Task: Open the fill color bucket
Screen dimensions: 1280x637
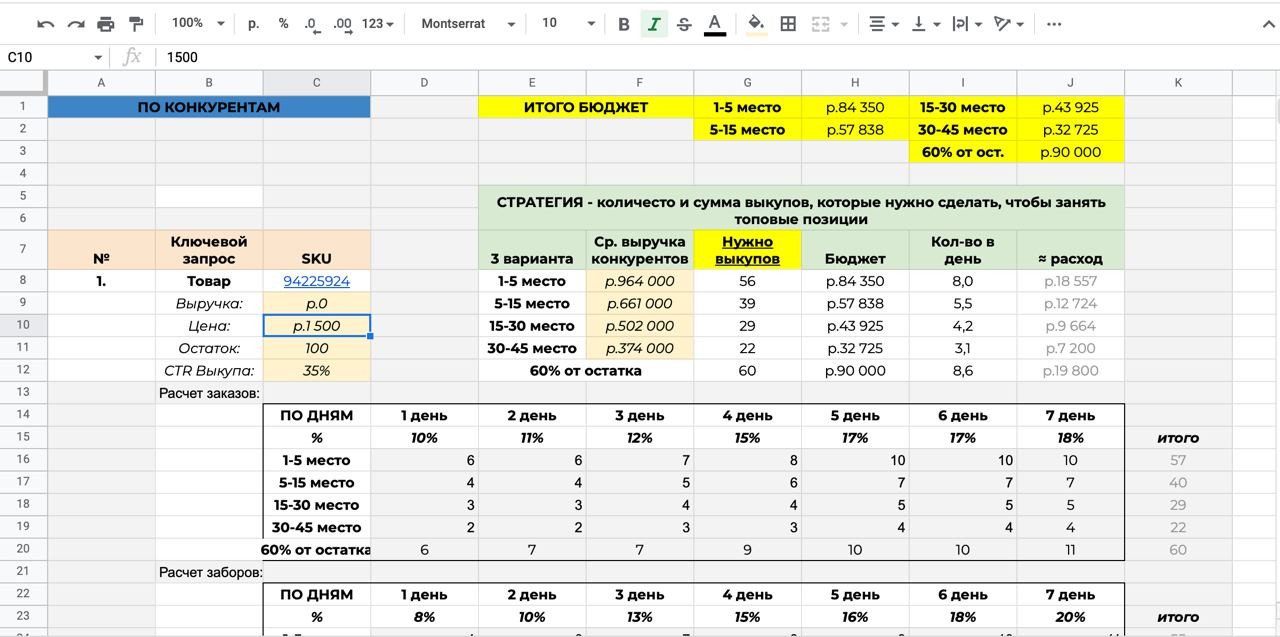Action: click(x=757, y=24)
